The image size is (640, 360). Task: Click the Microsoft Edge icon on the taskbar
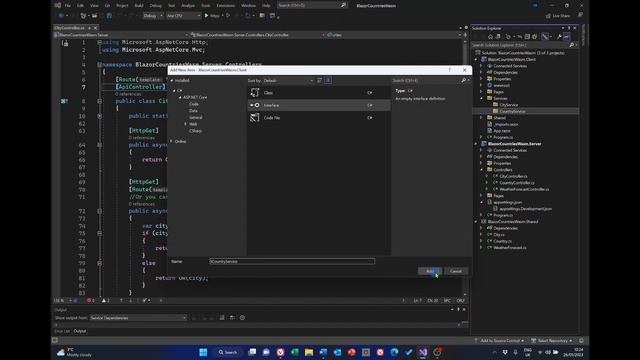[394, 352]
